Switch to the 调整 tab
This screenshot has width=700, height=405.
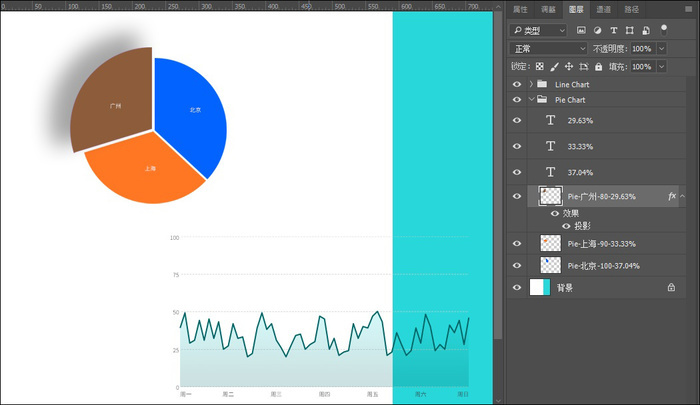pos(548,9)
